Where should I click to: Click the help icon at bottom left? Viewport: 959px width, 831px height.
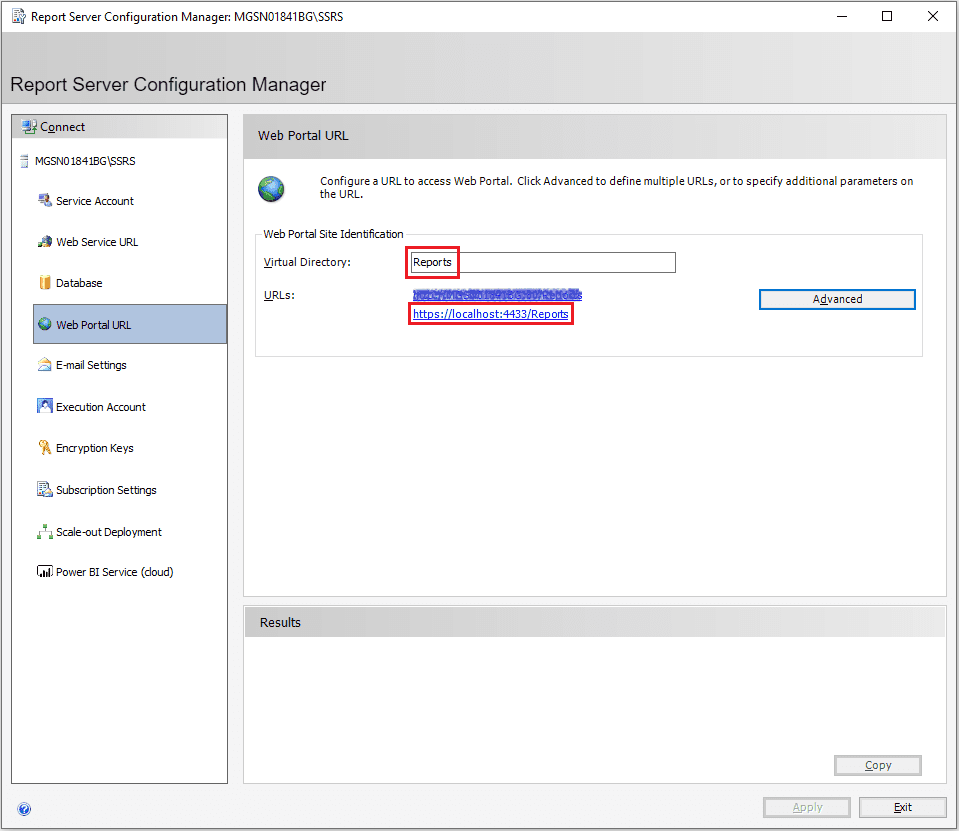(24, 808)
